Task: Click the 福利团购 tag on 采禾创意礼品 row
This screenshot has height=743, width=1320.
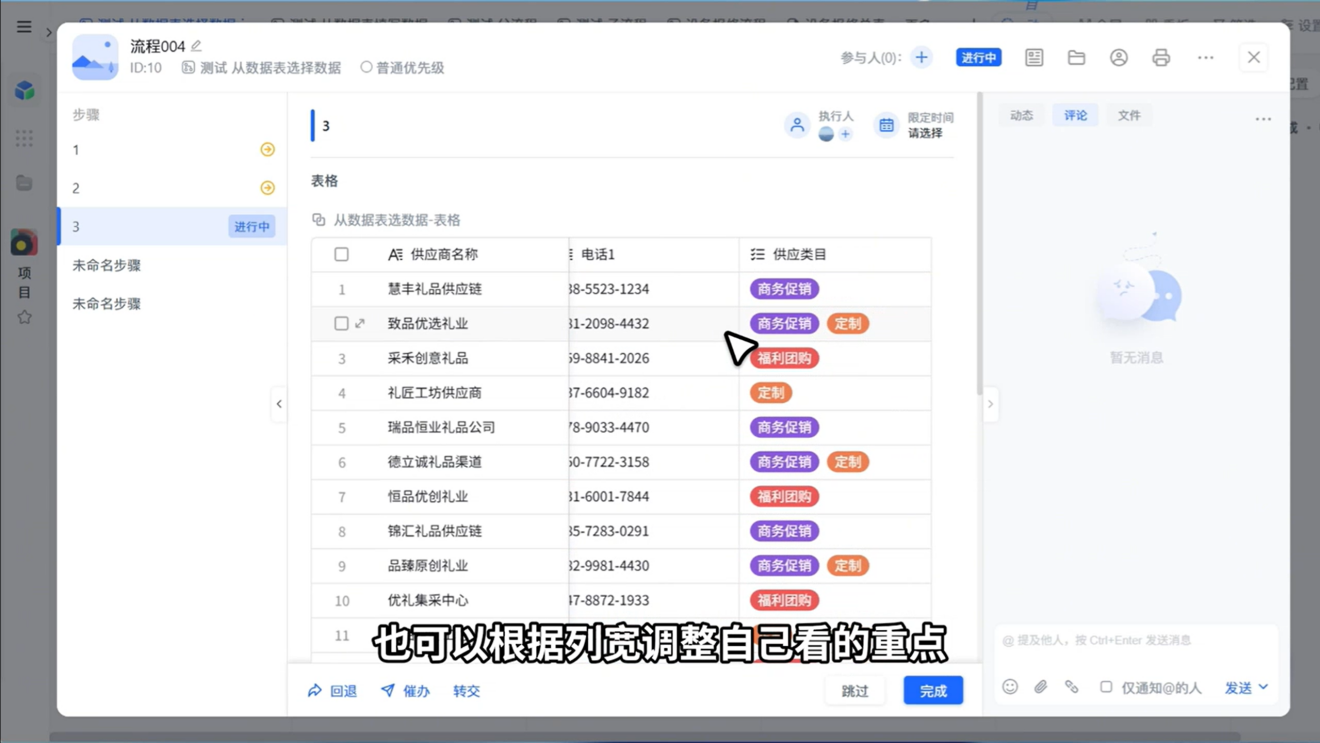Action: [x=784, y=358]
